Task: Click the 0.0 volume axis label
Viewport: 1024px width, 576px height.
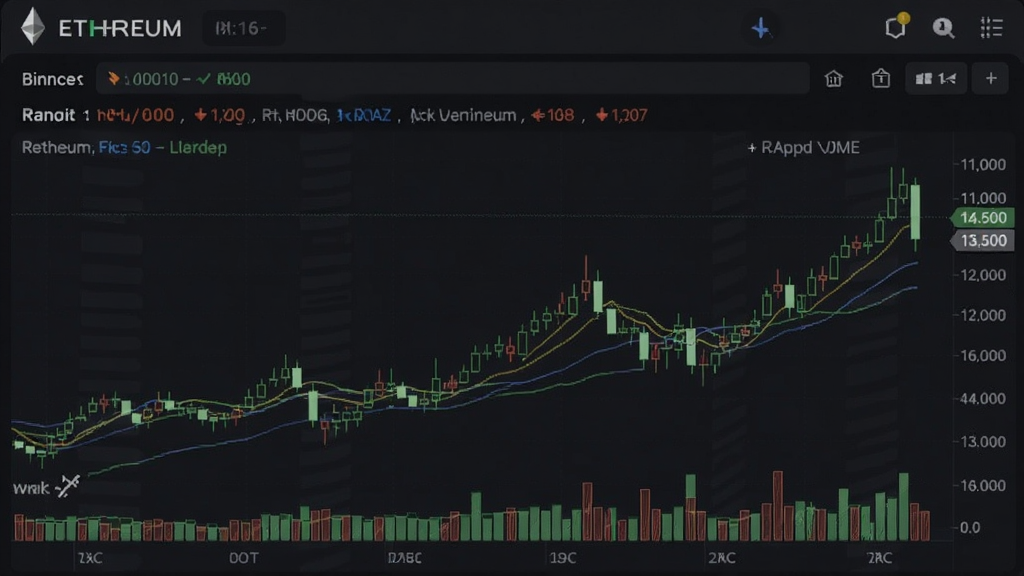Action: pos(970,527)
